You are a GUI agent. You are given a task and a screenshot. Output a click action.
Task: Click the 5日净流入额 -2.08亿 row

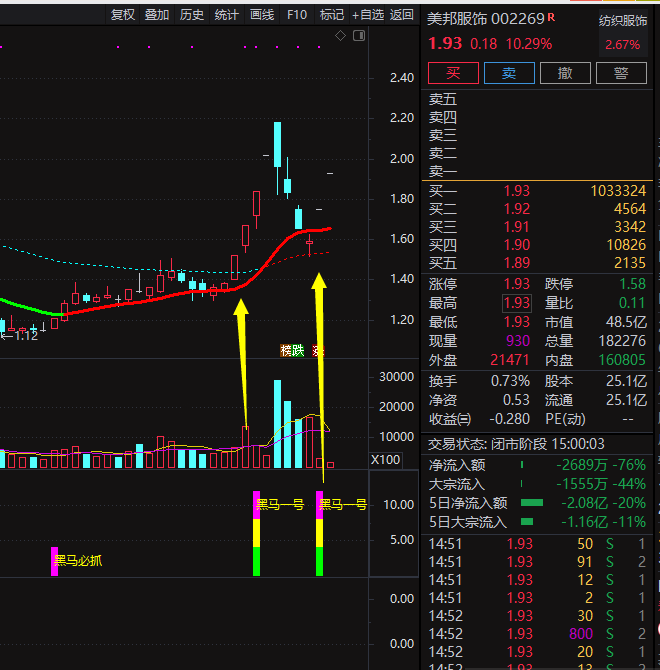[x=537, y=503]
